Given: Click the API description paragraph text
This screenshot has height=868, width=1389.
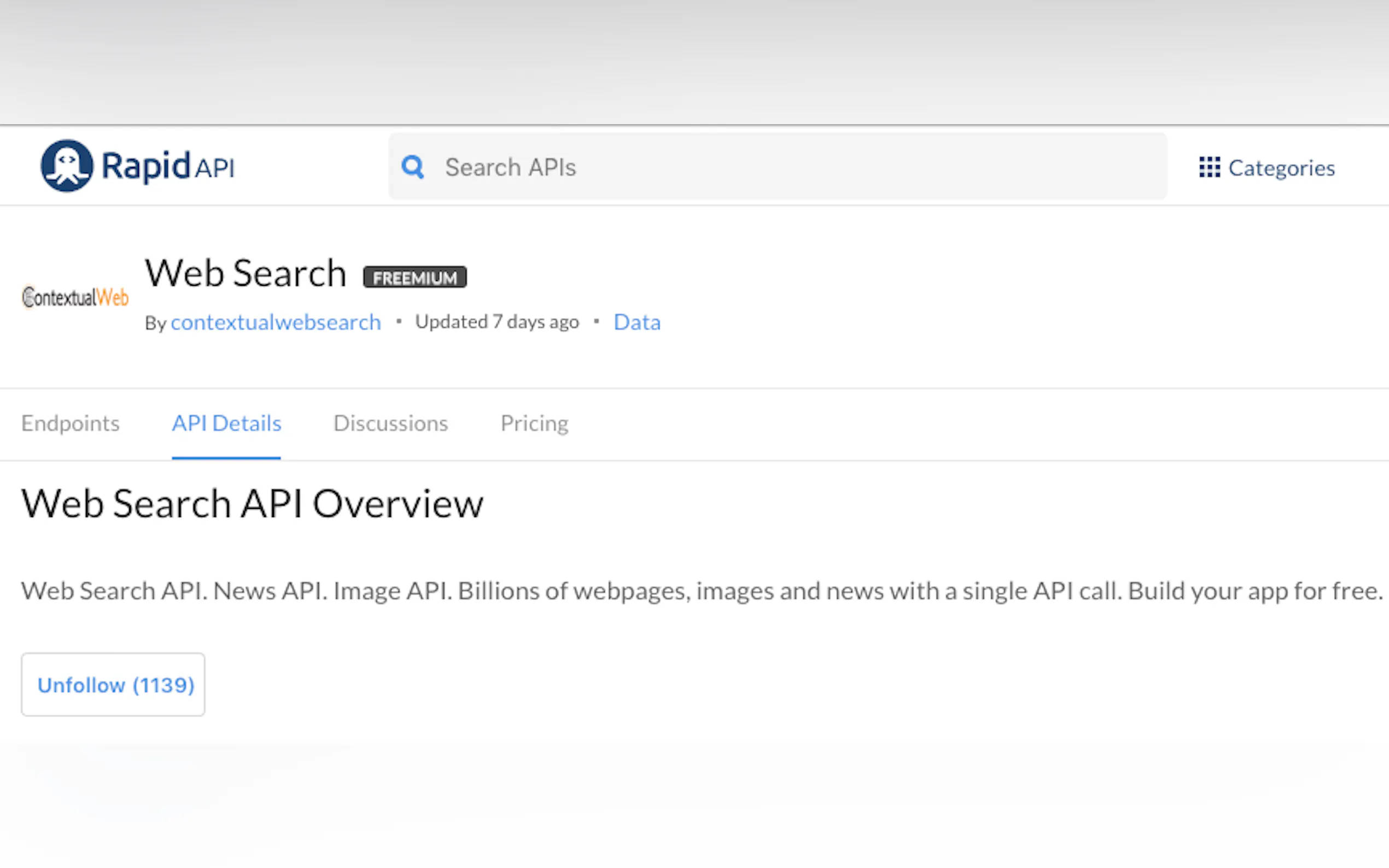Looking at the screenshot, I should click(702, 591).
